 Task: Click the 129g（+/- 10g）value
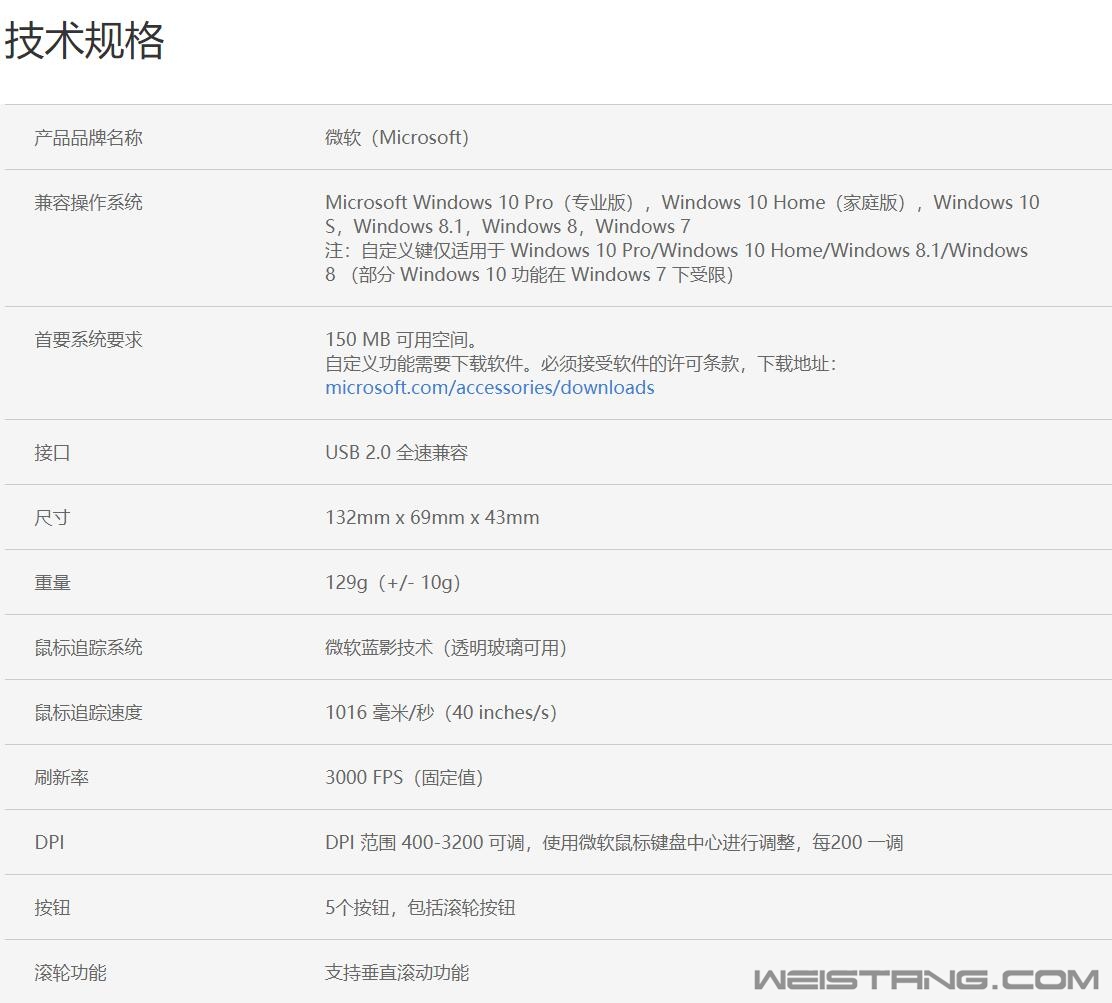(x=393, y=583)
